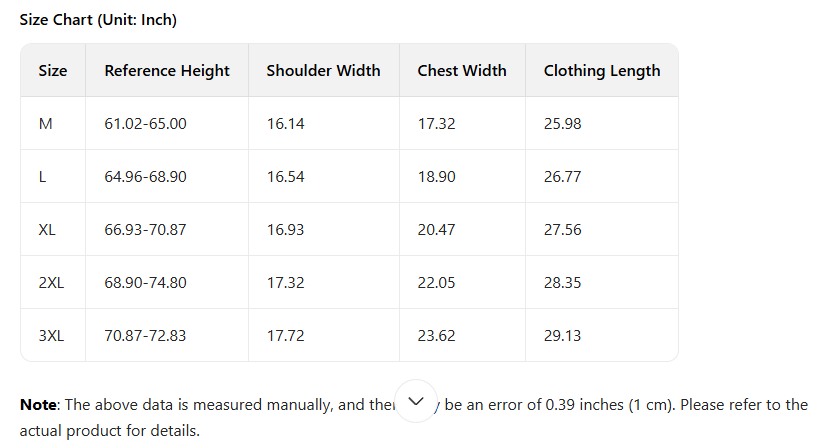
Task: Click the Size Chart (Unit: Inch) heading
Action: pyautogui.click(x=98, y=20)
